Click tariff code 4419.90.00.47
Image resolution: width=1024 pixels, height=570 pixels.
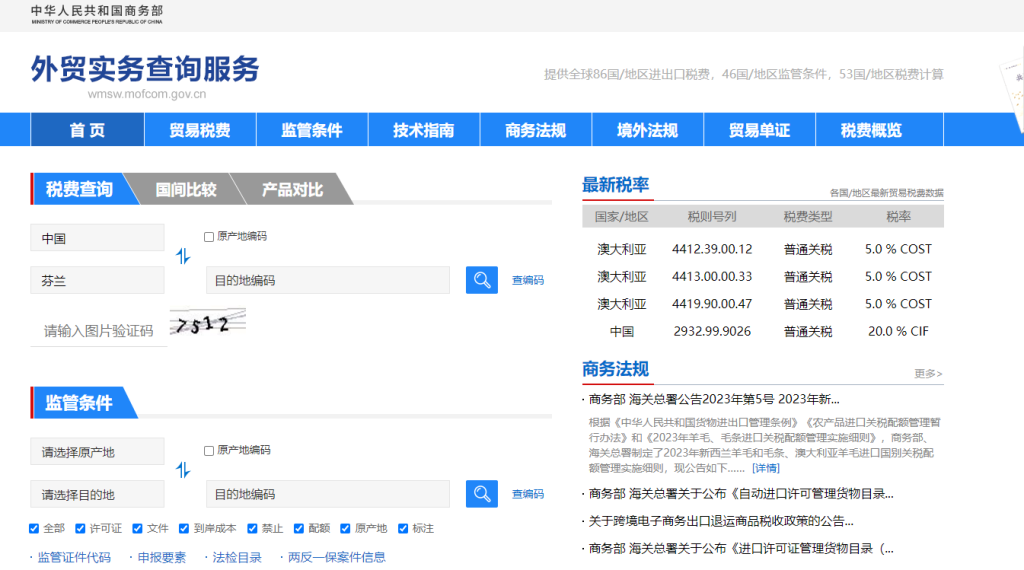click(x=712, y=304)
